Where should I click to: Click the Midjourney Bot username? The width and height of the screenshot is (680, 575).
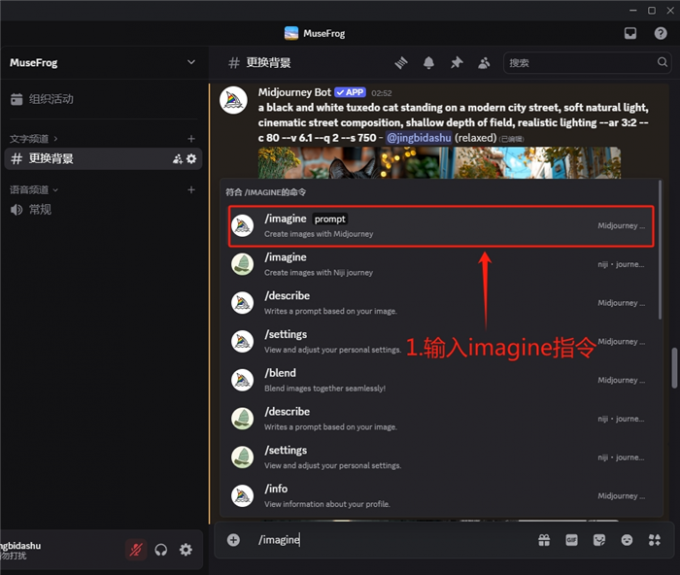pyautogui.click(x=294, y=92)
